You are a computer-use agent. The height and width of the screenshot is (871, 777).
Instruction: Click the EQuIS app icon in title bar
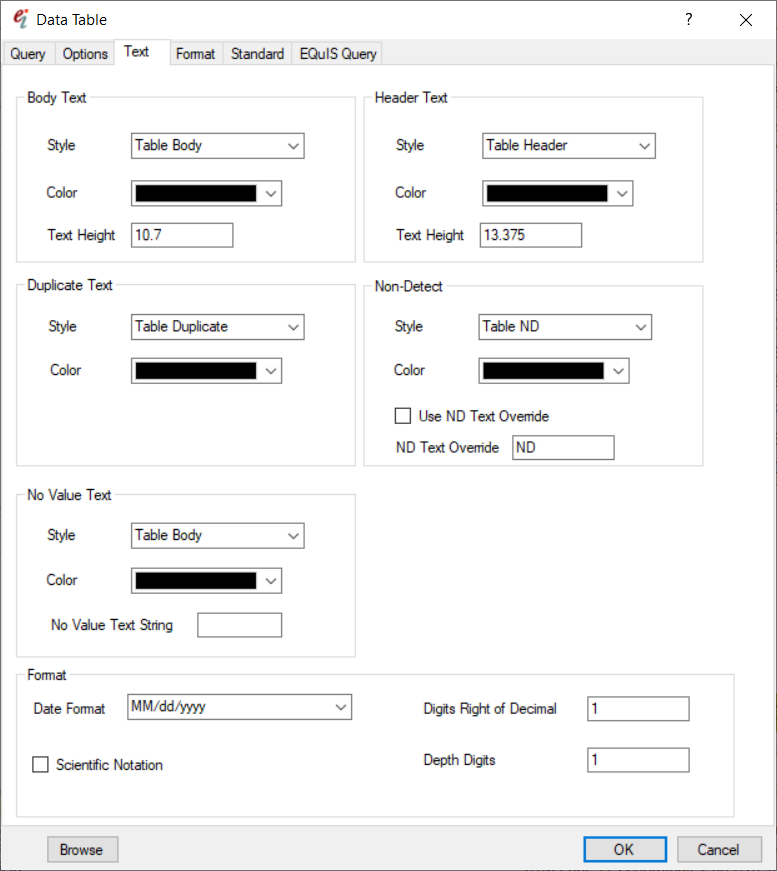tap(19, 19)
